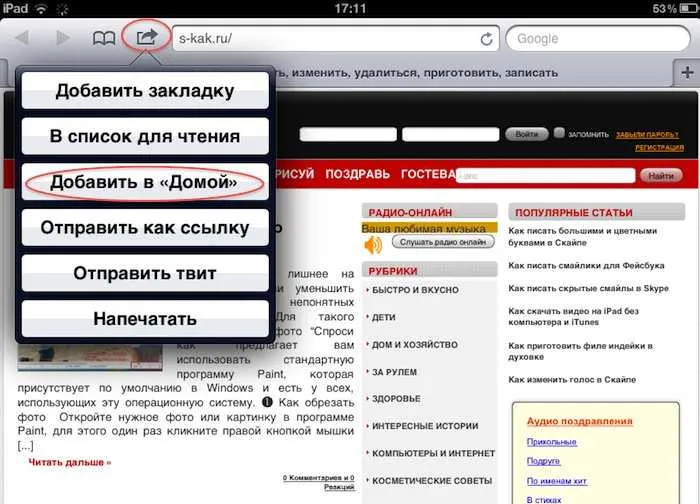The width and height of the screenshot is (700, 504).
Task: Open the В стихах link
Action: (544, 500)
